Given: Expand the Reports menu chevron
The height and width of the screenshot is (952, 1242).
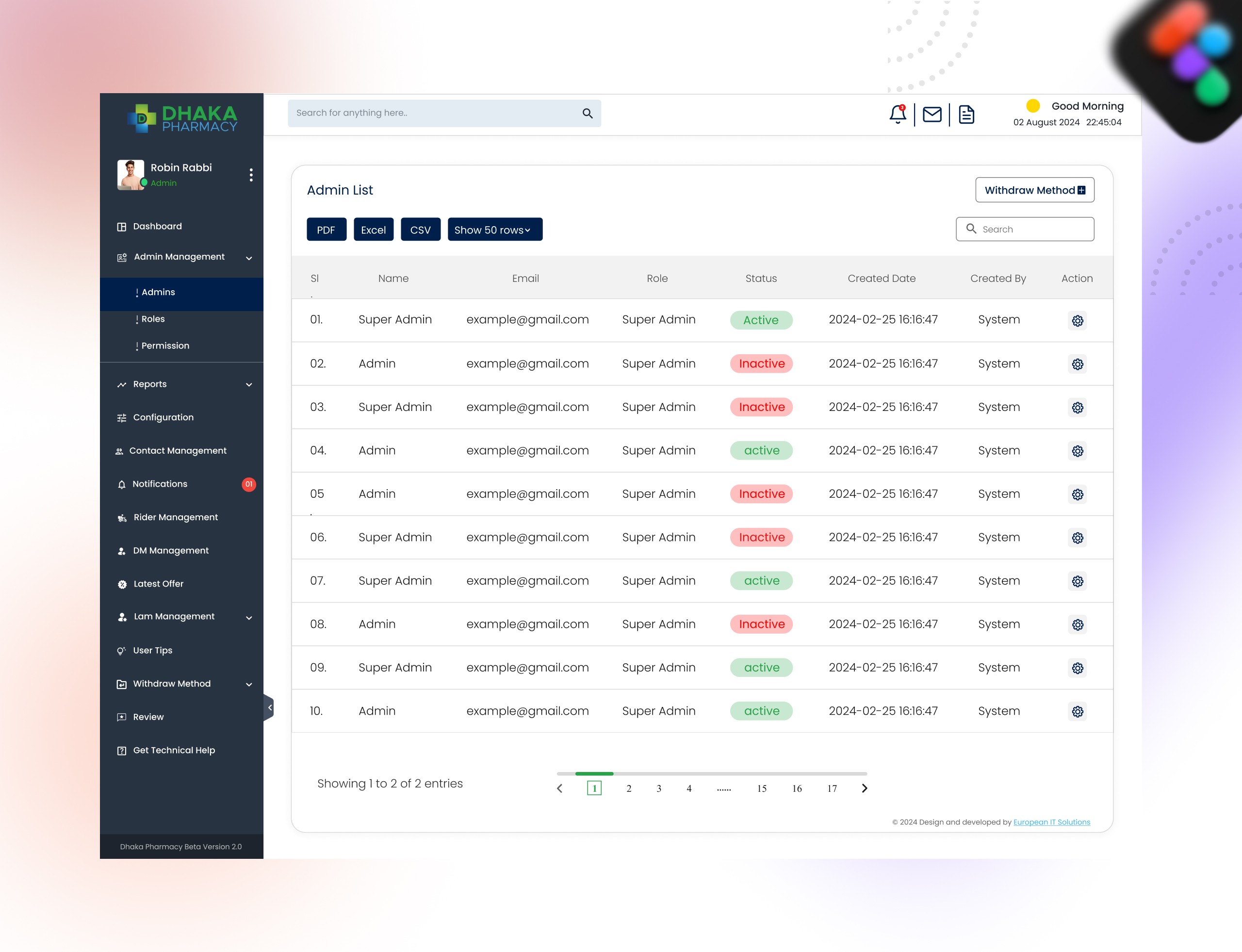Looking at the screenshot, I should [x=249, y=385].
